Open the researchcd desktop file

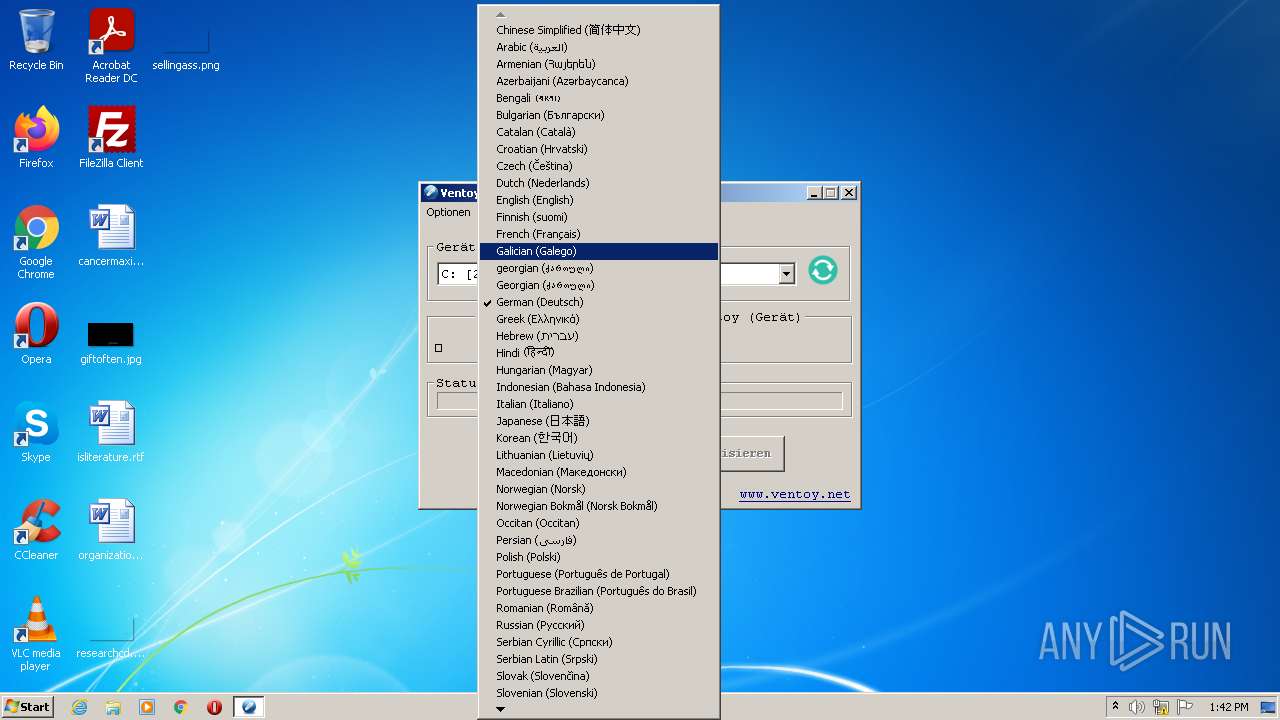pos(111,638)
